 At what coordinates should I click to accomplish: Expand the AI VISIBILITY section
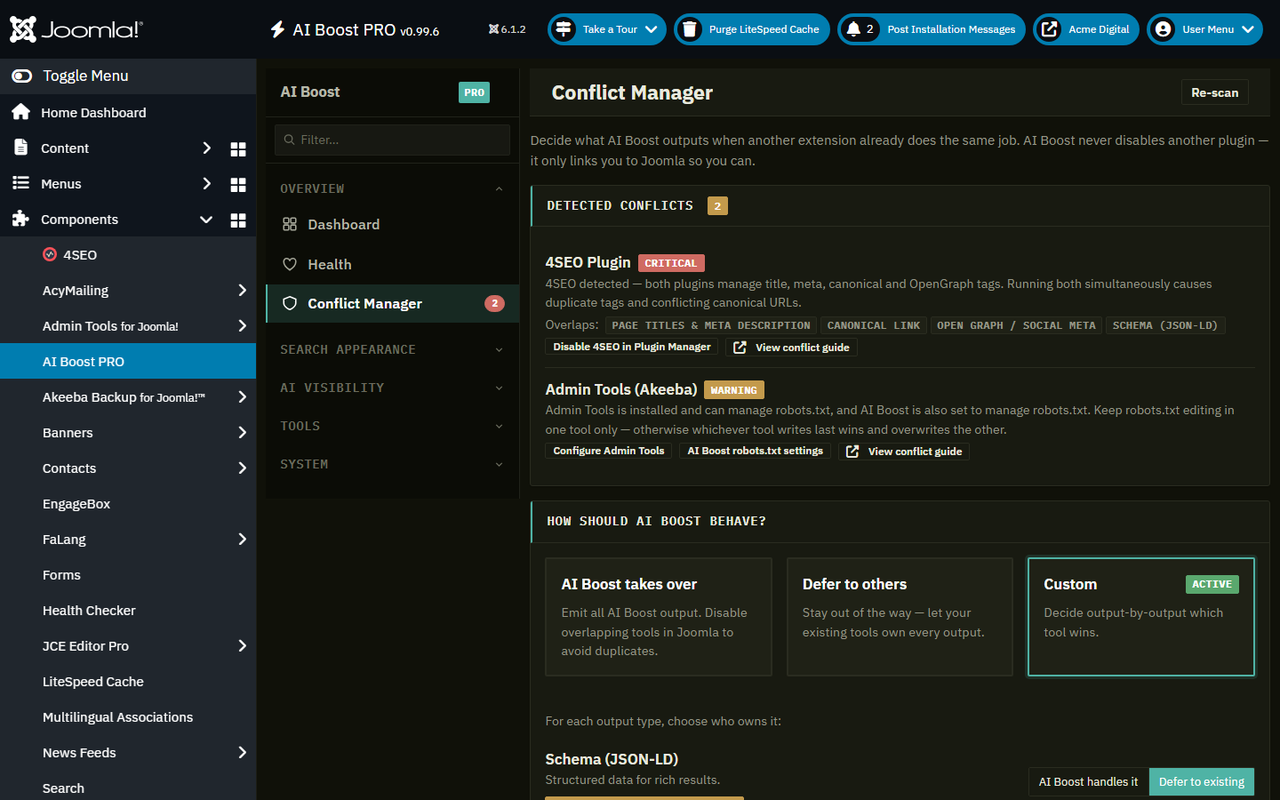coord(392,388)
